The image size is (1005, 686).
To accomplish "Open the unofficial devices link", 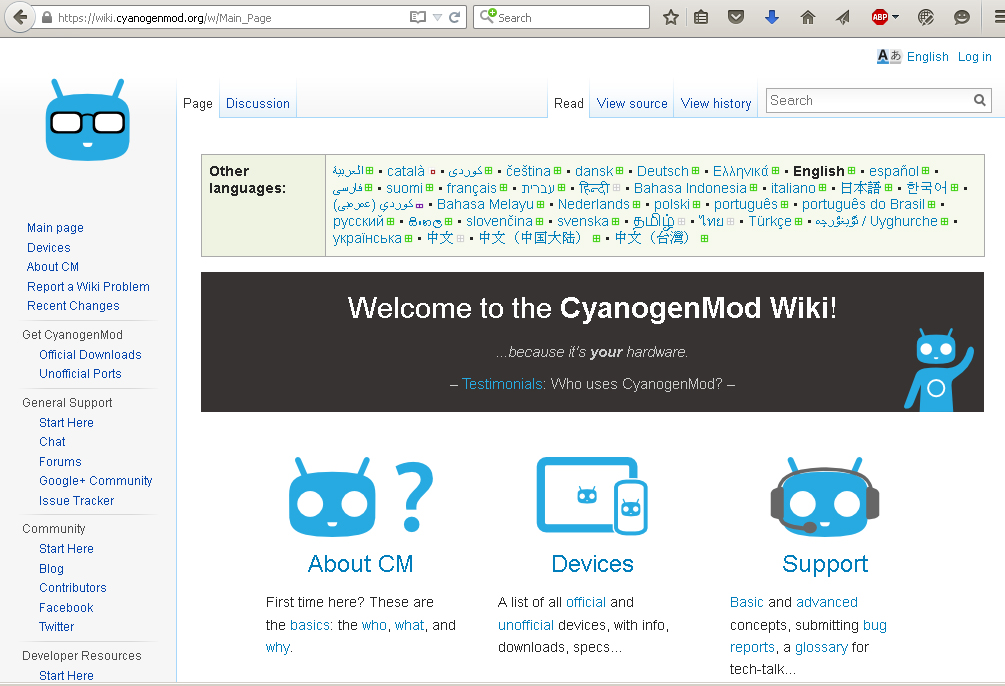I will pos(526,625).
